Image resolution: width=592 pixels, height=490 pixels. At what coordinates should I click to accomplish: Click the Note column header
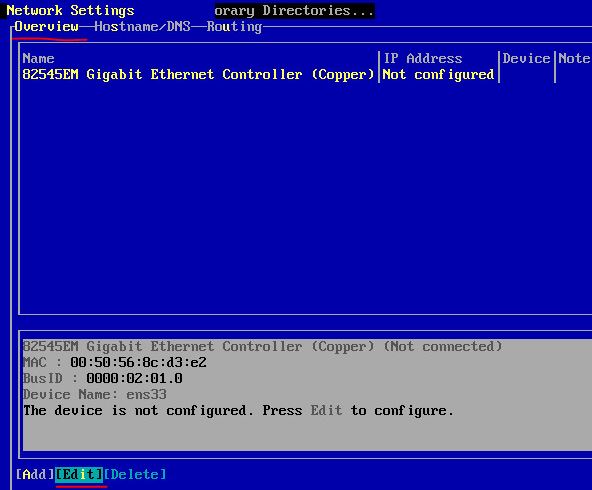574,59
